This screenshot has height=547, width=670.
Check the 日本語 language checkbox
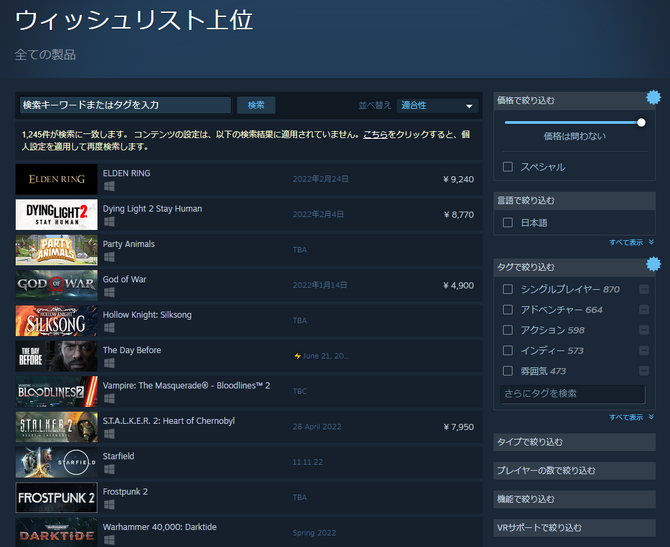point(508,222)
